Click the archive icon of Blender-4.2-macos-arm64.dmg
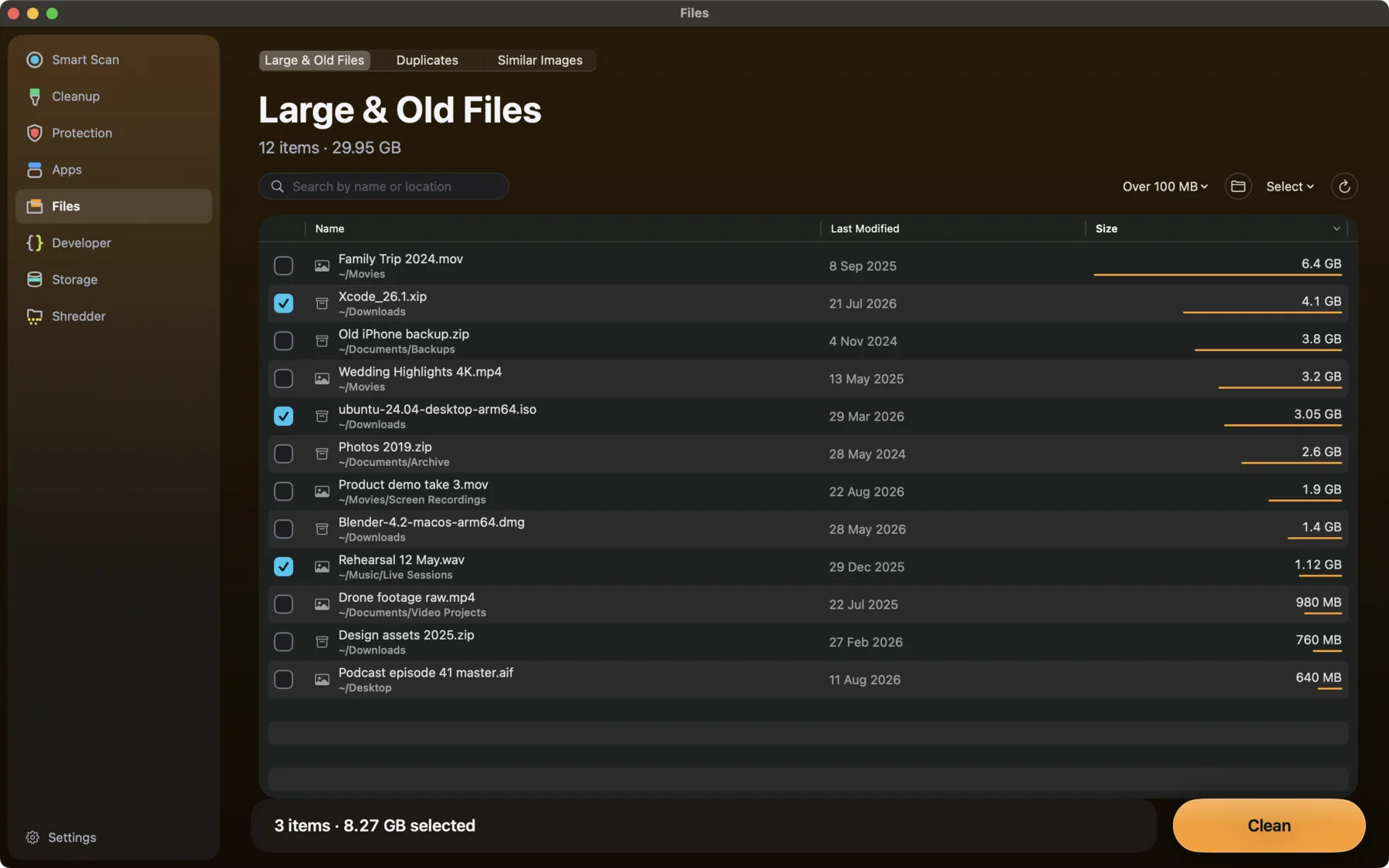Viewport: 1389px width, 868px height. tap(322, 529)
